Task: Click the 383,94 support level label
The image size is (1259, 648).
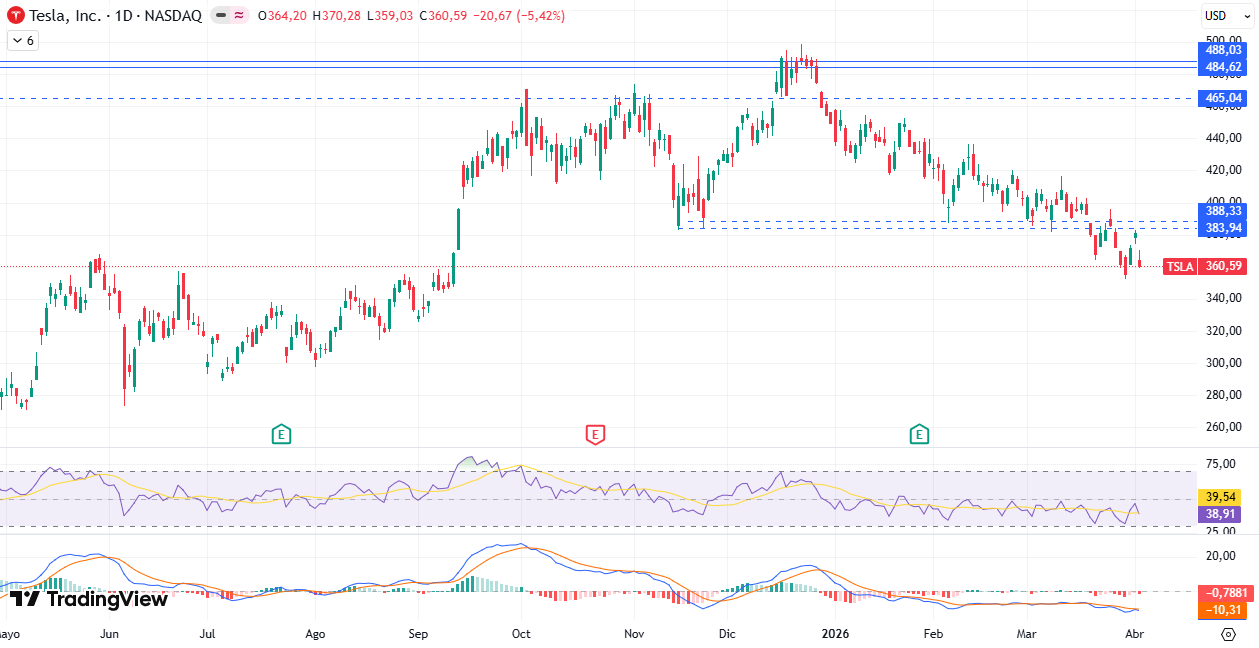Action: [x=1222, y=228]
